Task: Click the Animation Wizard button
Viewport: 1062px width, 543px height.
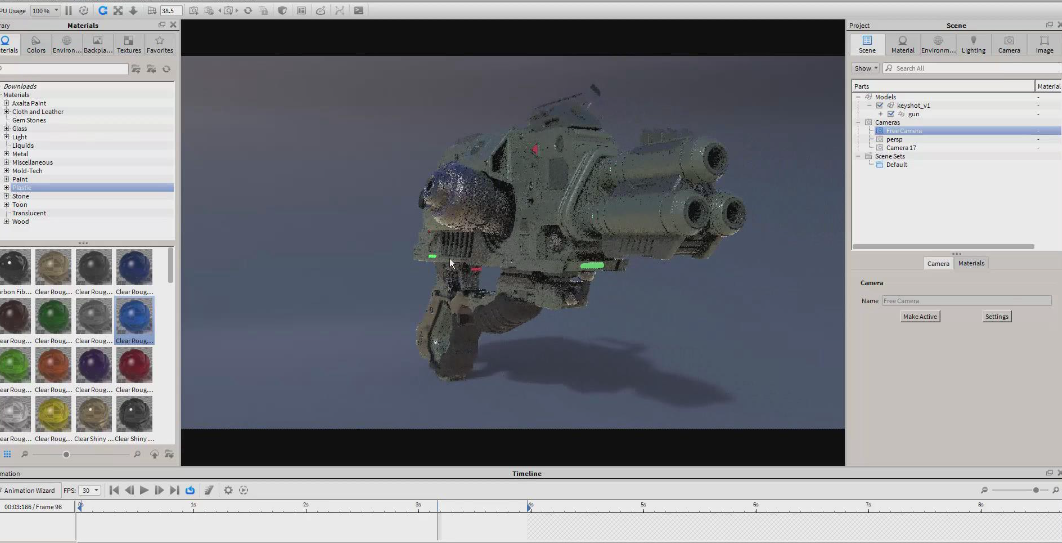Action: coord(30,490)
